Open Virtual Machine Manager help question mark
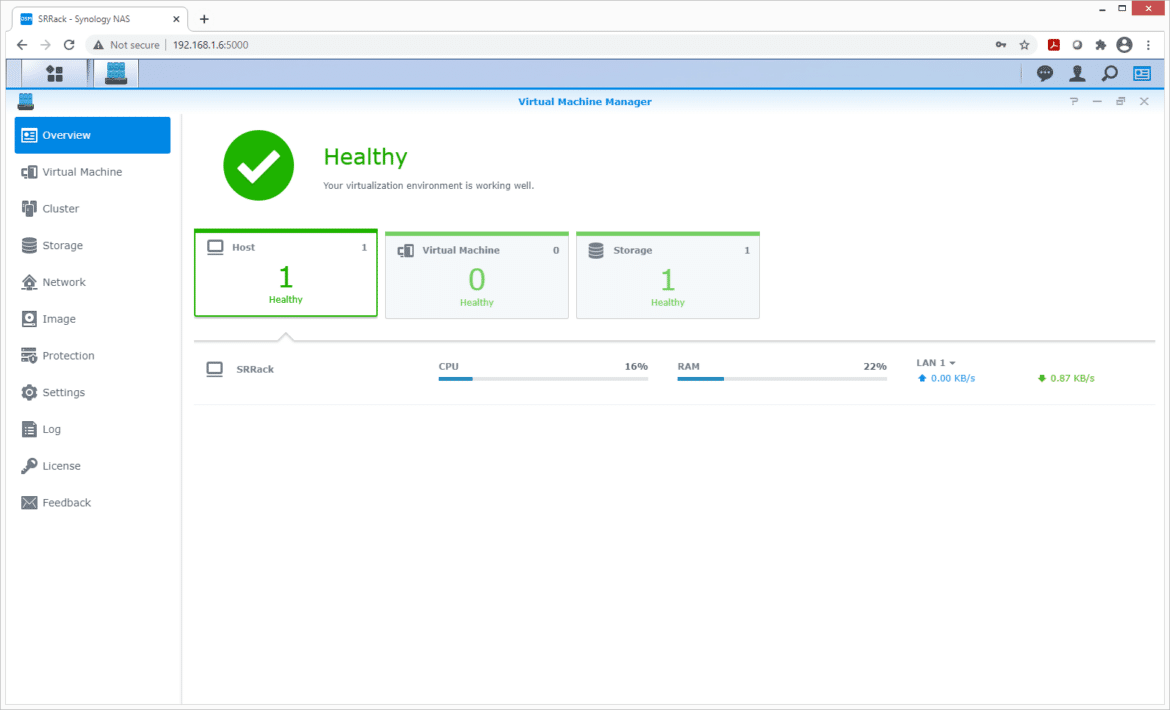 click(1074, 101)
